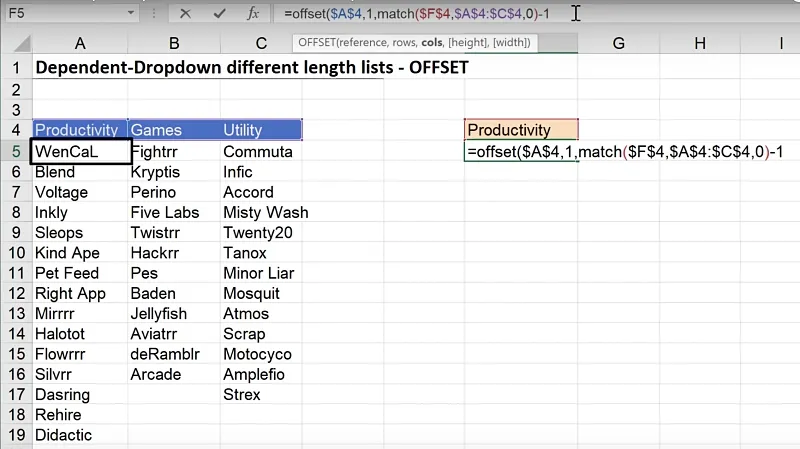Select the Strex cell in column C
The image size is (800, 449).
[x=242, y=395]
